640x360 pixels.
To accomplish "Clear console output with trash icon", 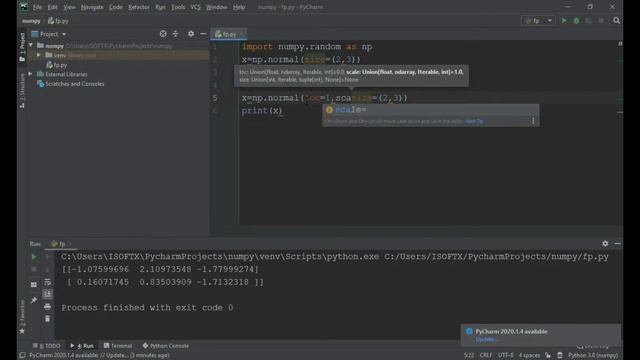I will click(47, 319).
